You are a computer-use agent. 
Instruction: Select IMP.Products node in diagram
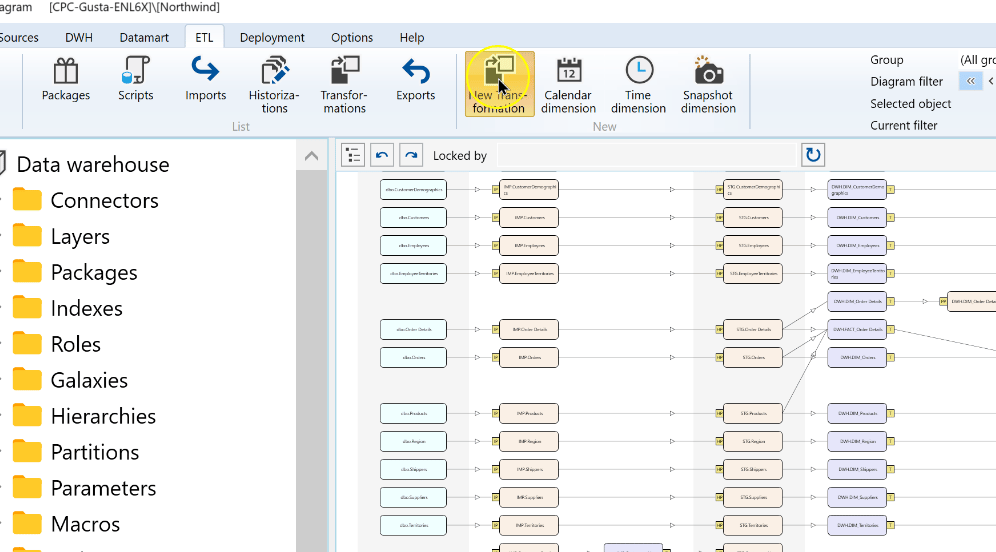[x=529, y=413]
